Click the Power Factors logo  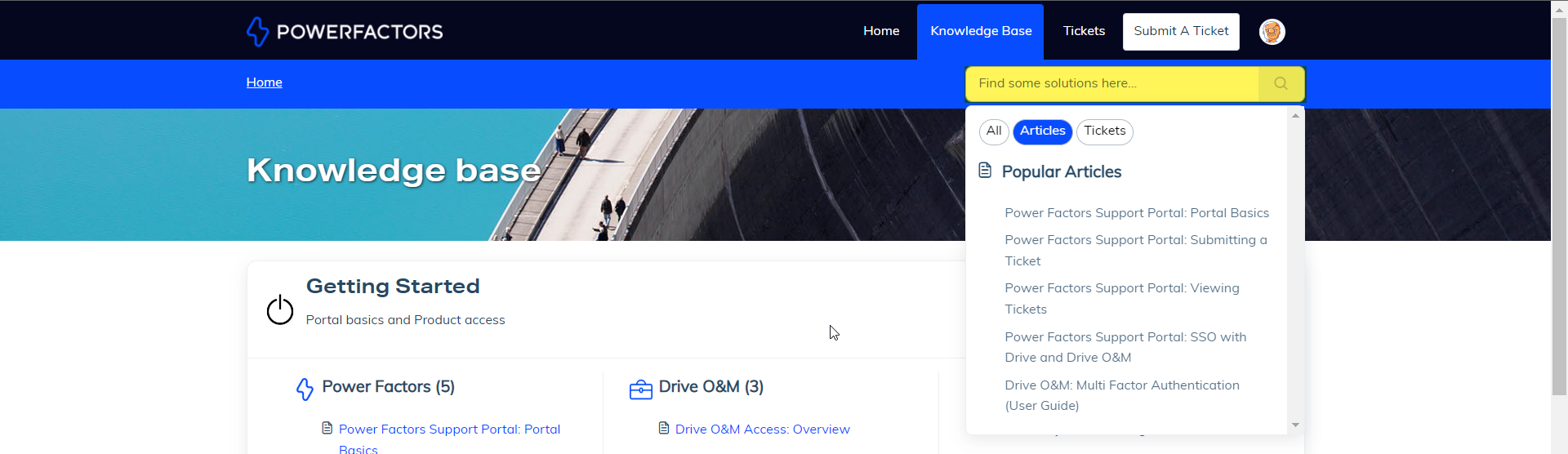pos(344,32)
